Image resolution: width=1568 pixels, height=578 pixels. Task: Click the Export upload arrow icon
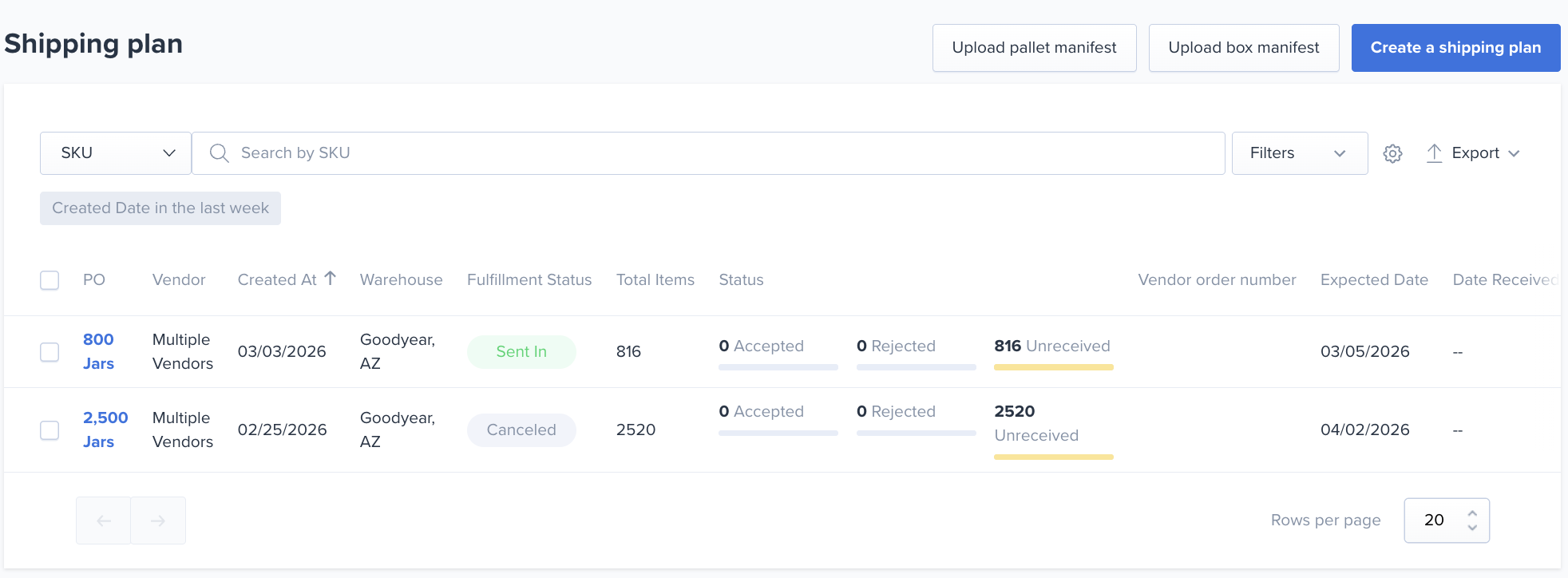point(1434,153)
